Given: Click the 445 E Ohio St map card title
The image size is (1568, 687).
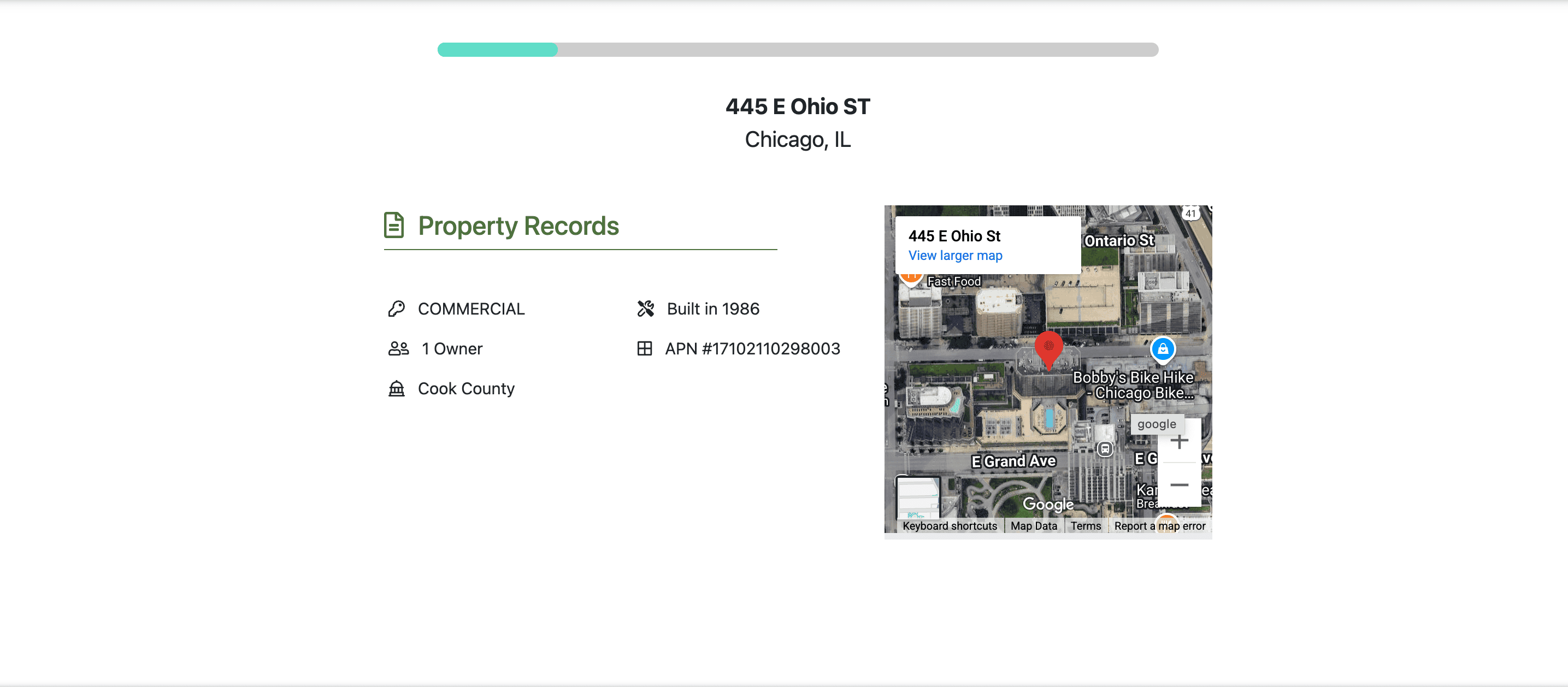Looking at the screenshot, I should point(954,236).
